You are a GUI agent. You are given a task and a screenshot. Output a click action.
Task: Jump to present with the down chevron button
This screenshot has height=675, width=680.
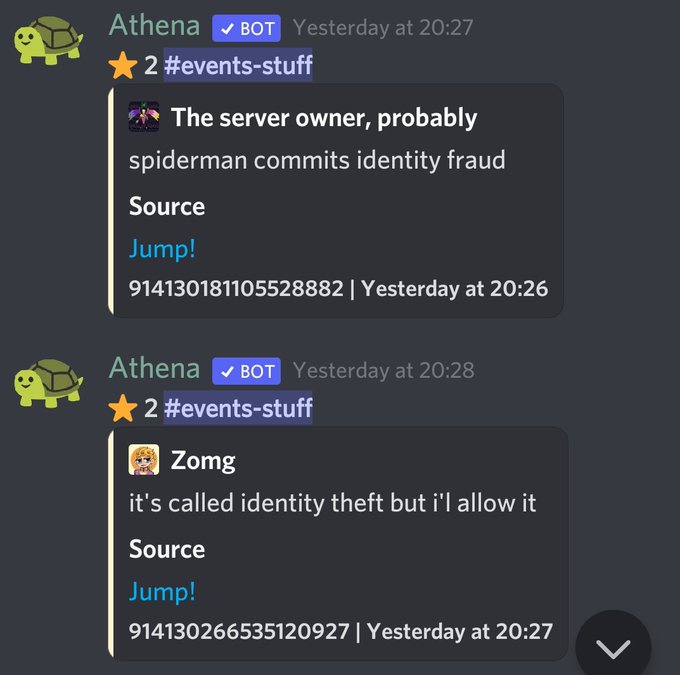(613, 648)
